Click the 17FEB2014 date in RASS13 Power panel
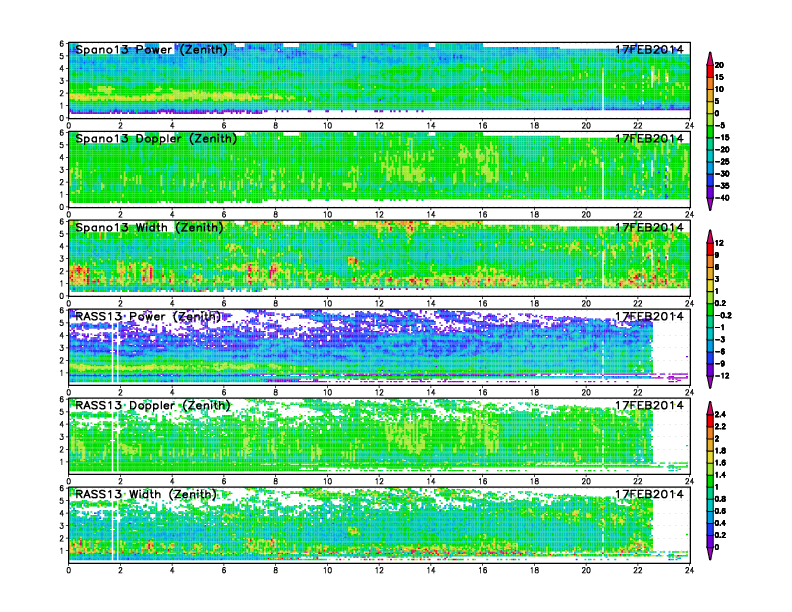The image size is (792, 612). point(649,316)
